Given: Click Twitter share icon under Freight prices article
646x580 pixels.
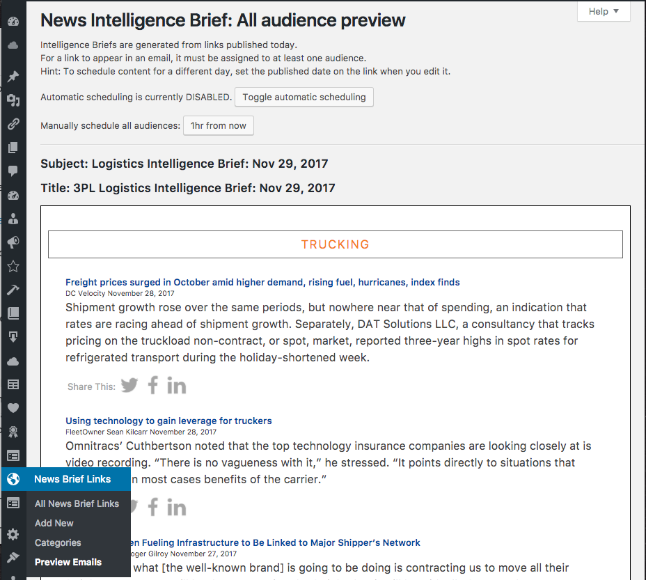Looking at the screenshot, I should point(130,386).
